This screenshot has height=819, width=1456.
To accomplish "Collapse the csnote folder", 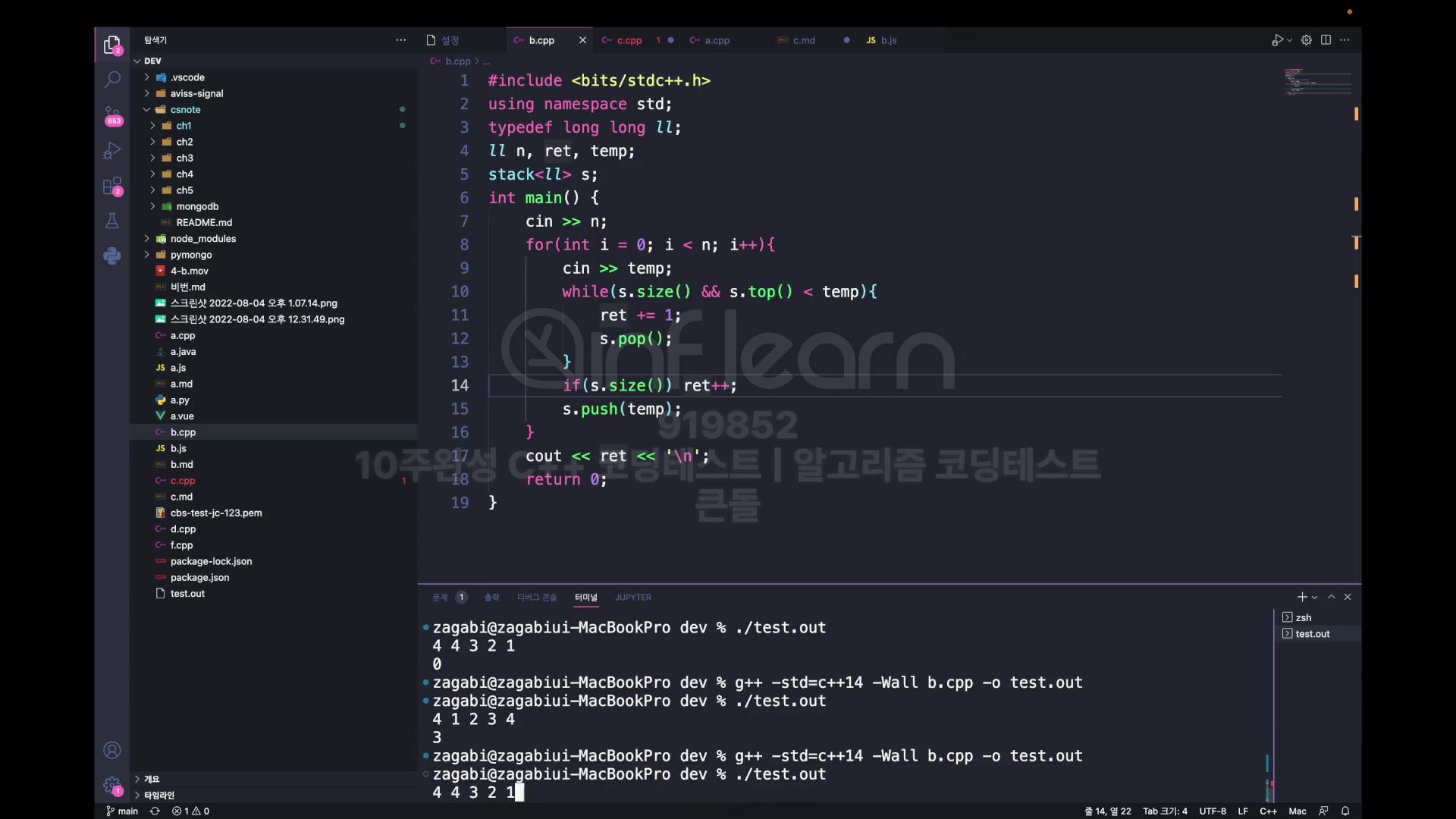I will (185, 109).
